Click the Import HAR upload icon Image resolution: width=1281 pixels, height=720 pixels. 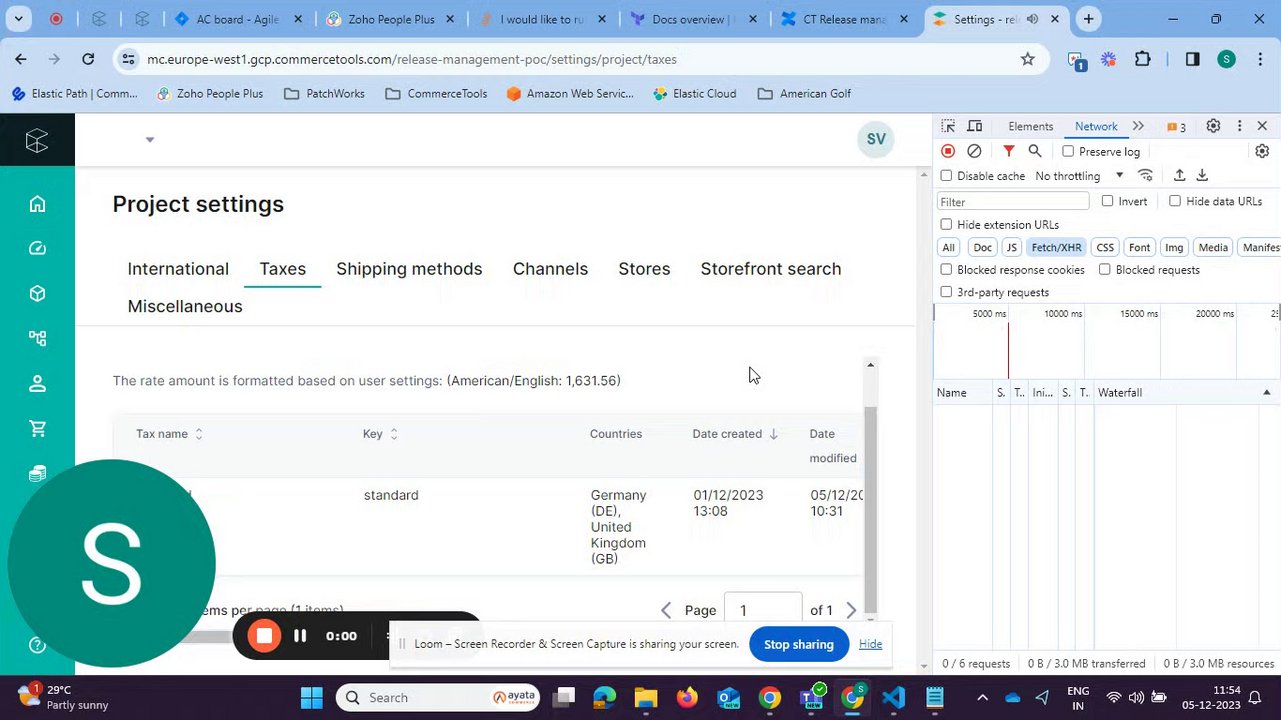coord(1180,175)
